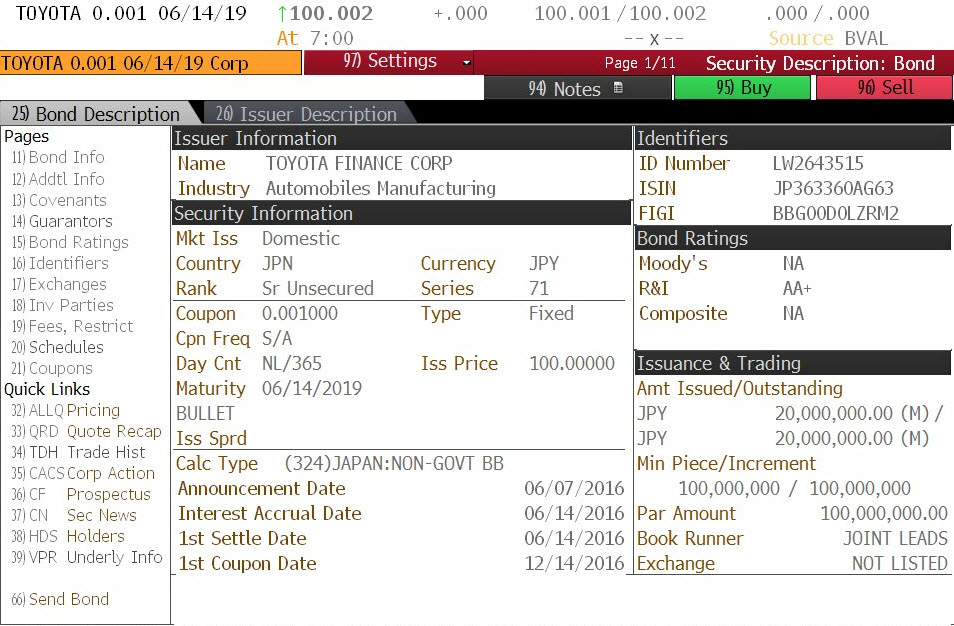Click the green 95) Buy button
The height and width of the screenshot is (626, 954).
[742, 88]
